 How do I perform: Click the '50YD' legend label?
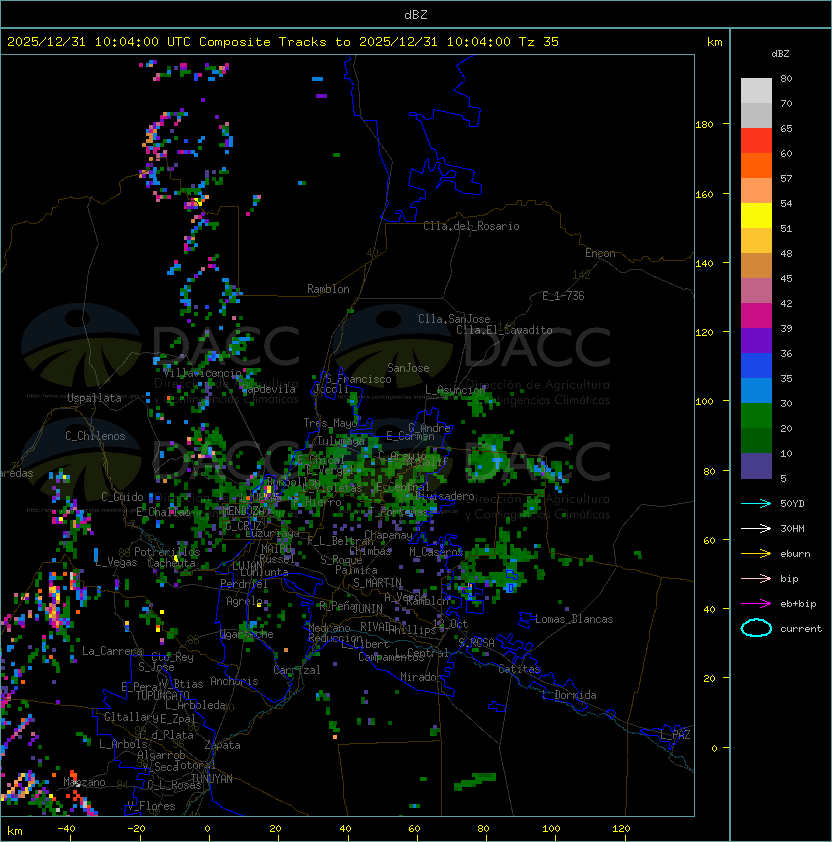point(792,503)
